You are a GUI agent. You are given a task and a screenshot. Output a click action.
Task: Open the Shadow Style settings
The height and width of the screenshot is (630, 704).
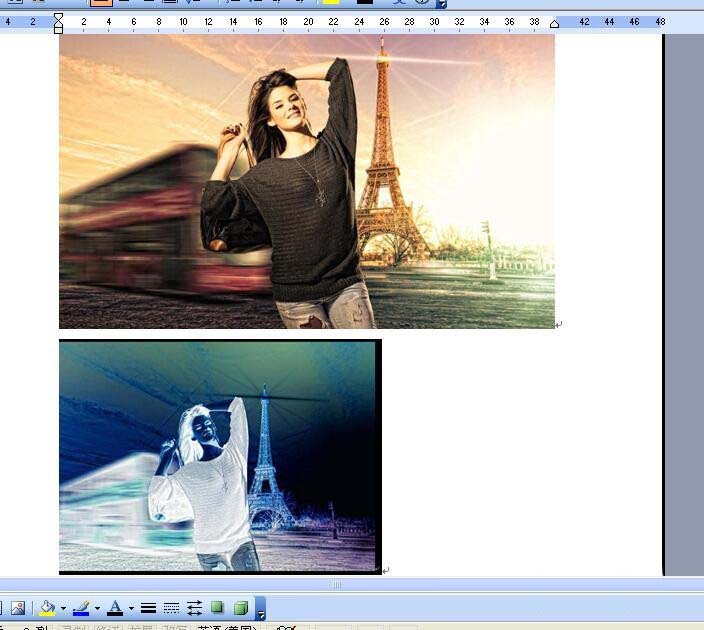(217, 608)
